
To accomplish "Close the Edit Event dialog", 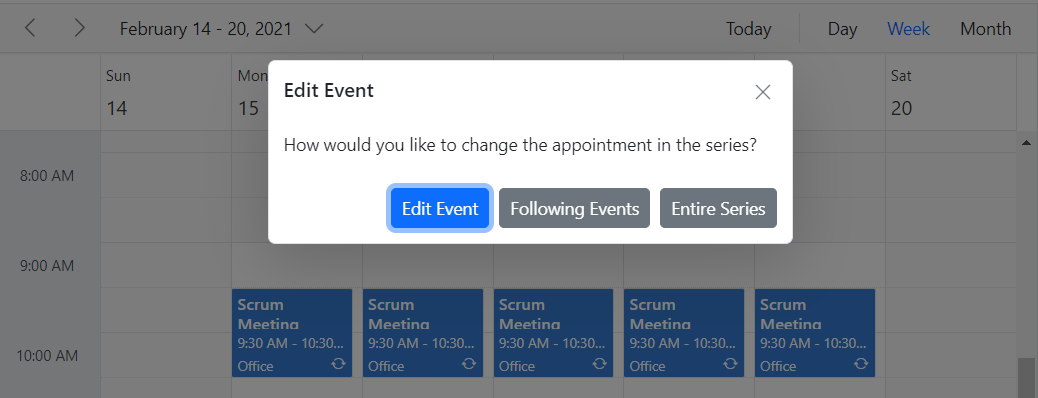I will pos(763,92).
